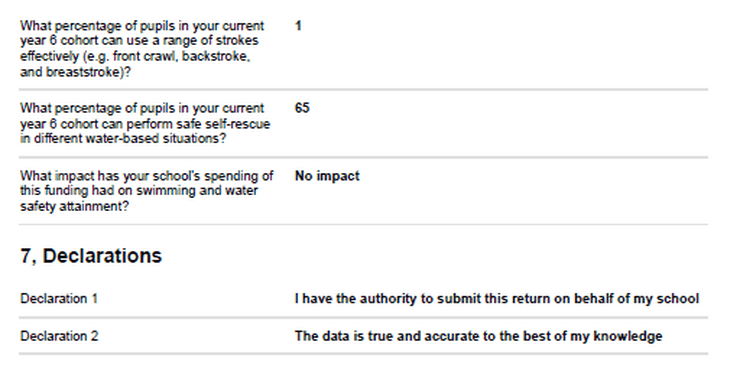Viewport: 740px width, 384px height.
Task: Click the true and accurate data statement
Action: point(479,336)
